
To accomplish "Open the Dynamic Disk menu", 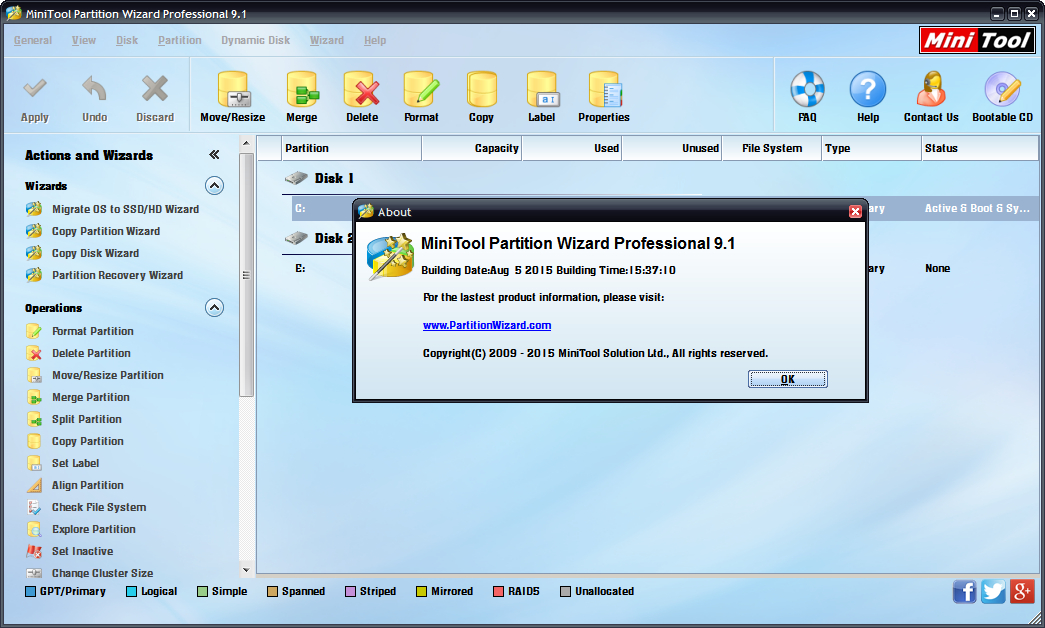I will click(255, 40).
